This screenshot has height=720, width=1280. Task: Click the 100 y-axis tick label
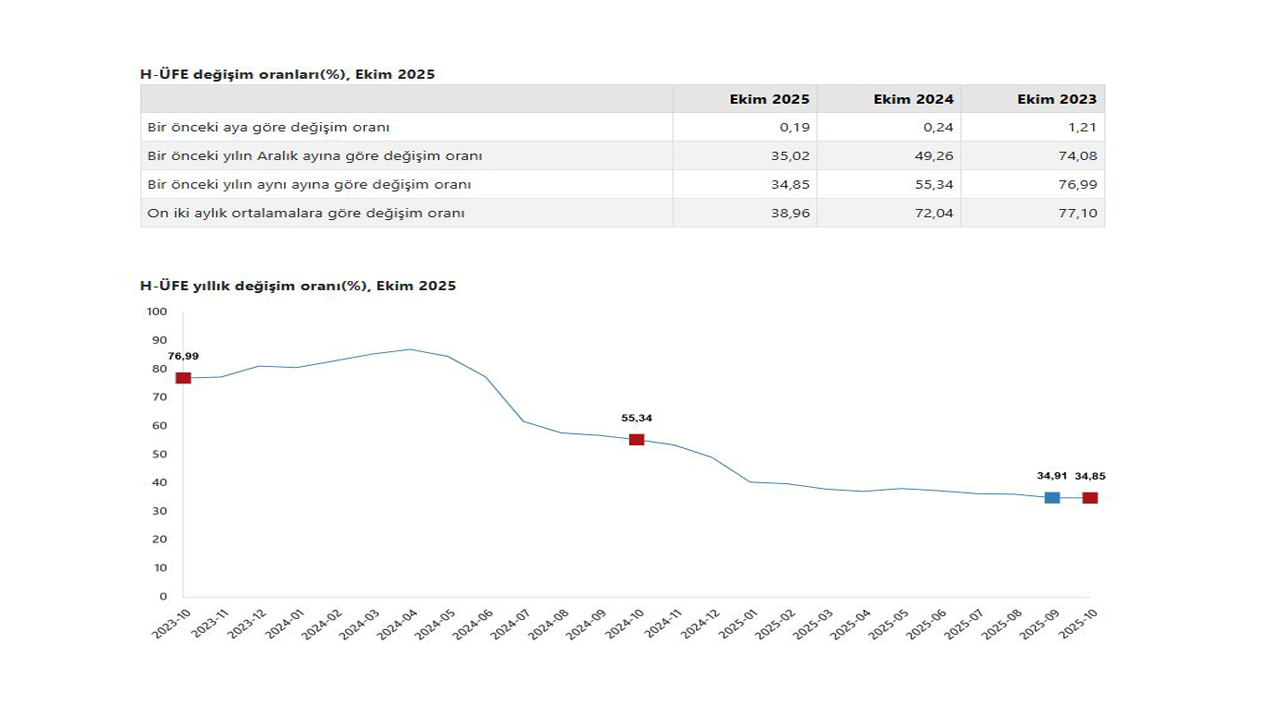(156, 312)
